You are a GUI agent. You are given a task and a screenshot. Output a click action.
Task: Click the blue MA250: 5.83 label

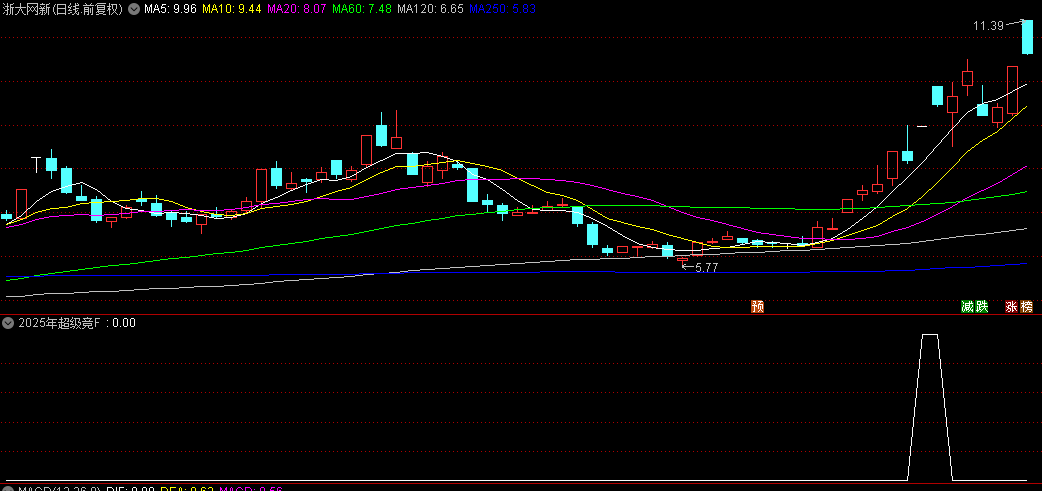[502, 9]
